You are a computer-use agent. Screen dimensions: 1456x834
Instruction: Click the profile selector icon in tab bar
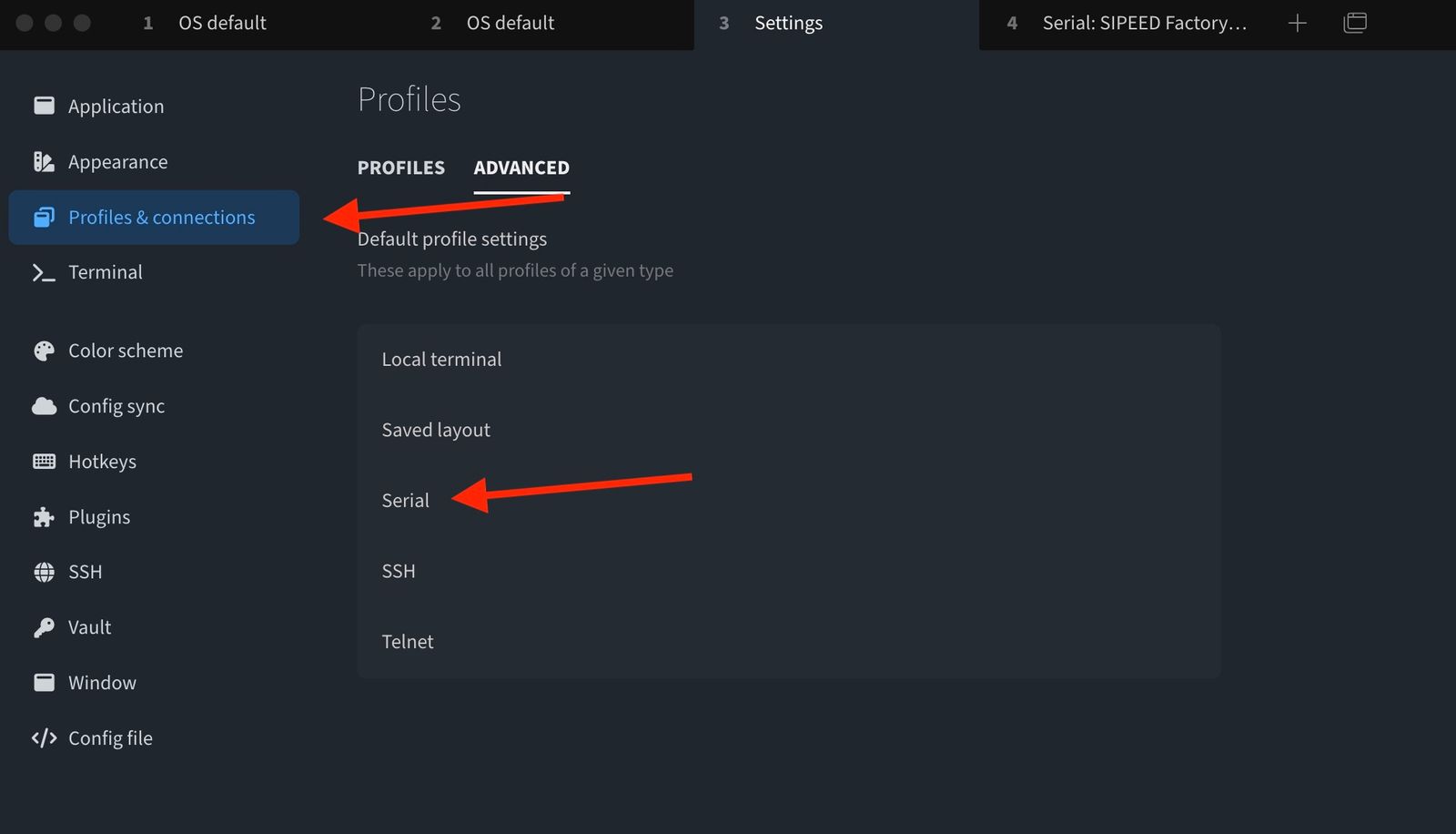pyautogui.click(x=1355, y=24)
